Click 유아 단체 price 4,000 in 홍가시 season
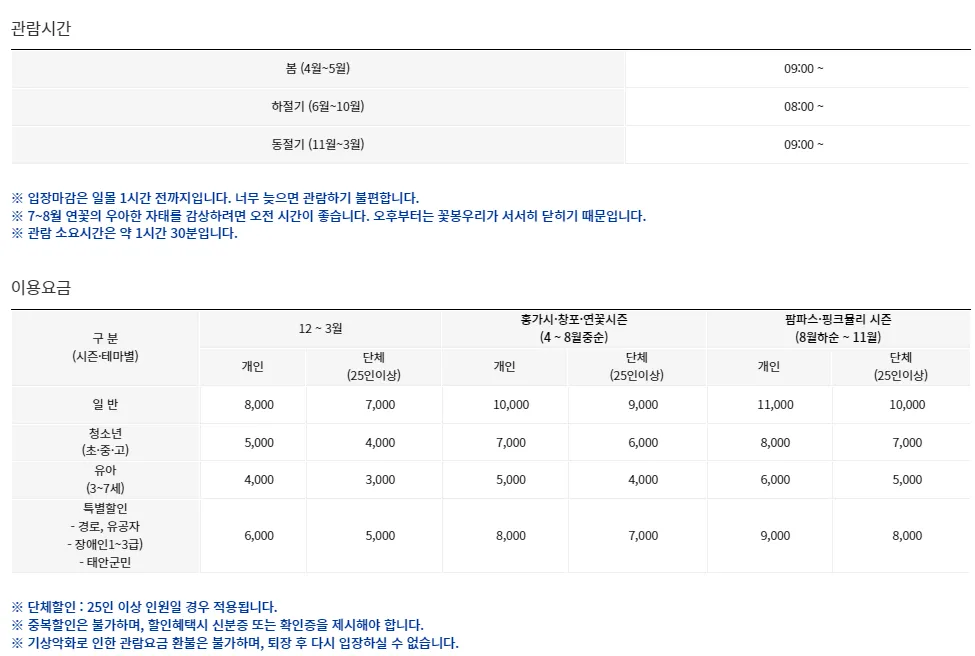The height and width of the screenshot is (656, 975). (643, 480)
